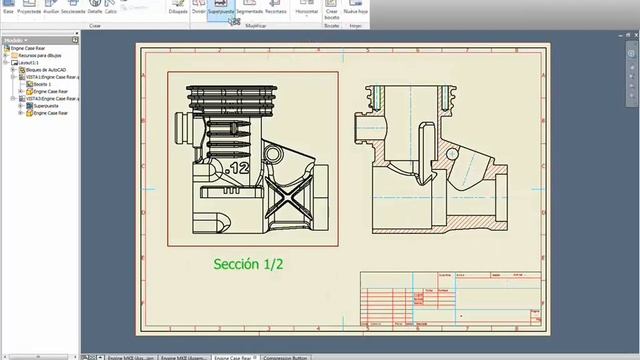
Task: Switch to second Engine MKII tab
Action: [x=184, y=357]
